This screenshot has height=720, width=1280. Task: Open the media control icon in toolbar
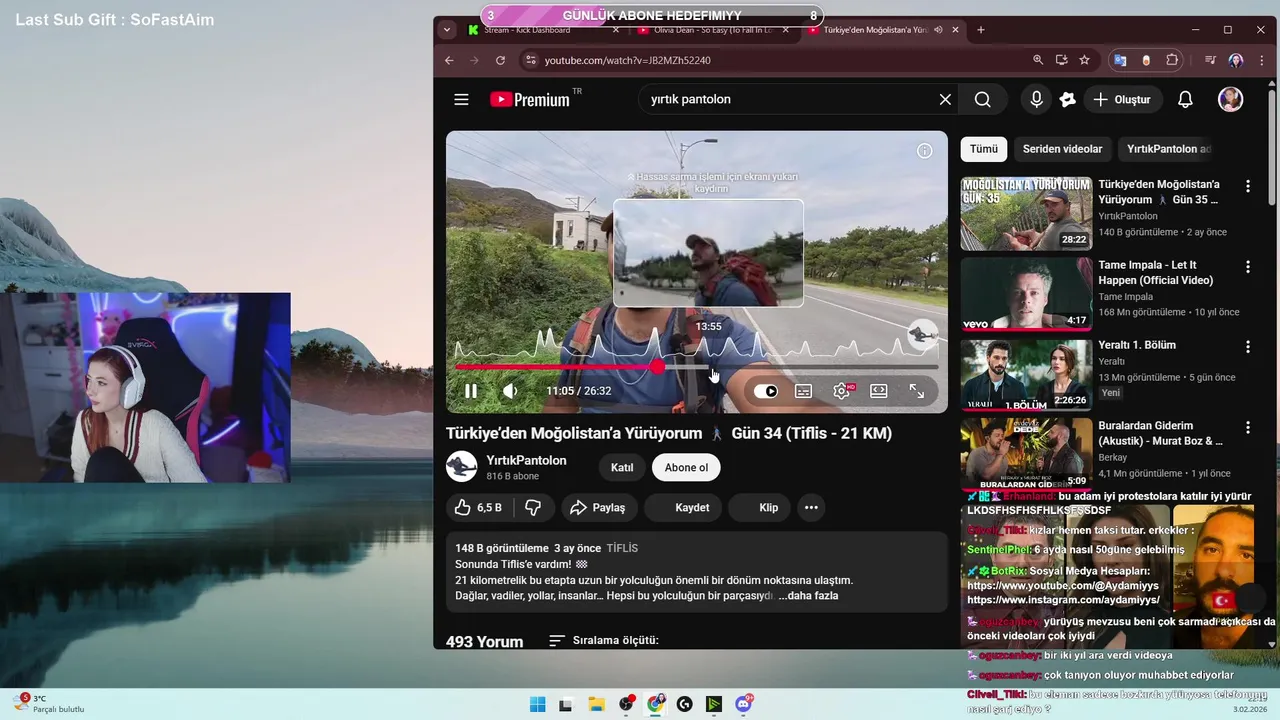1211,60
